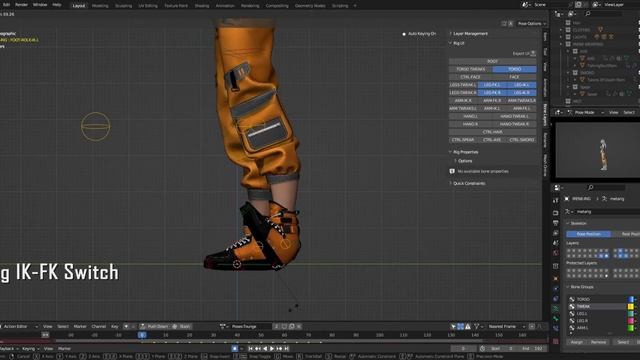Toggle the Auto Keying On indicator
This screenshot has height=360, width=640.
419,34
